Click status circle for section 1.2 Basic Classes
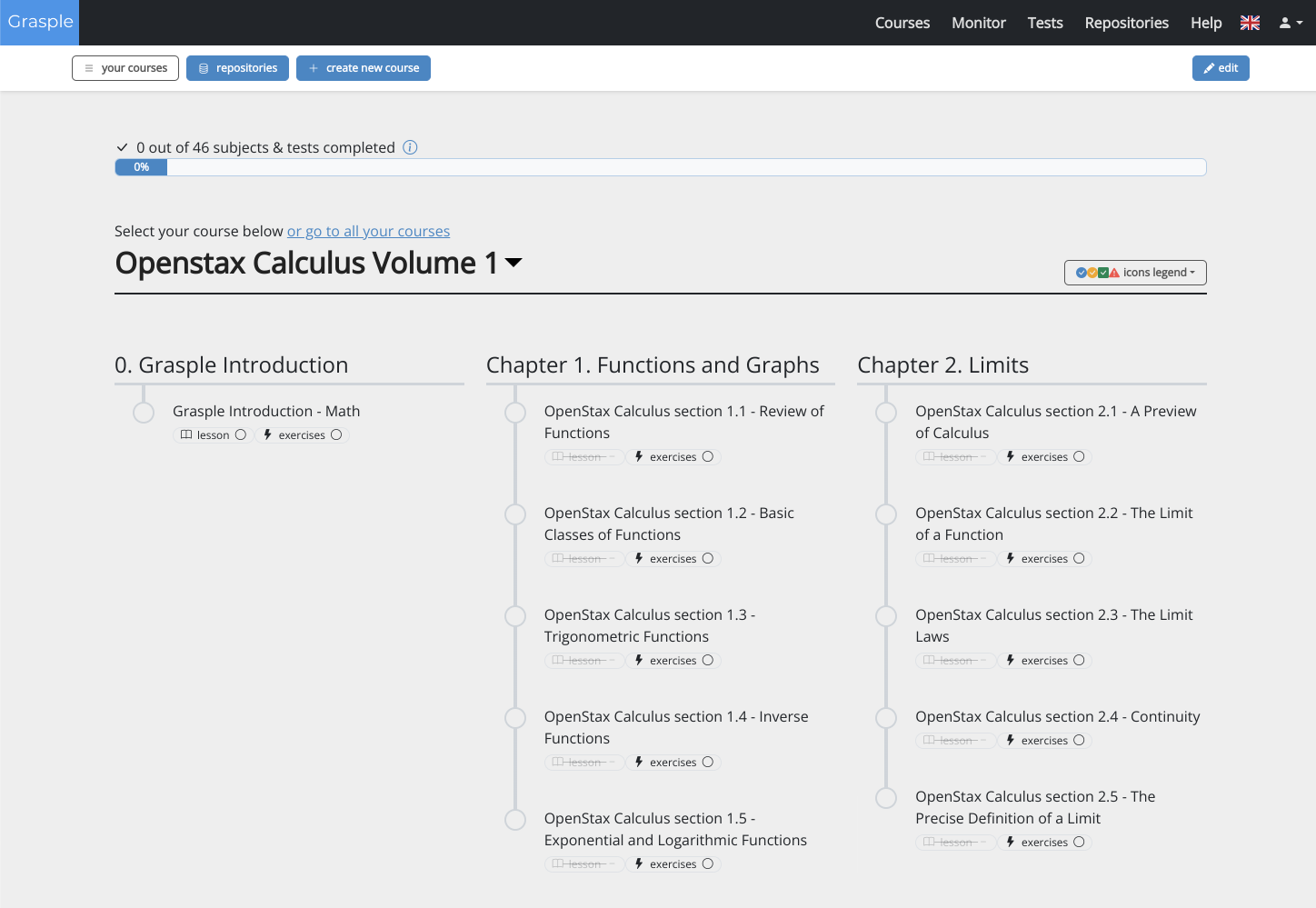The height and width of the screenshot is (908, 1316). pyautogui.click(x=515, y=514)
